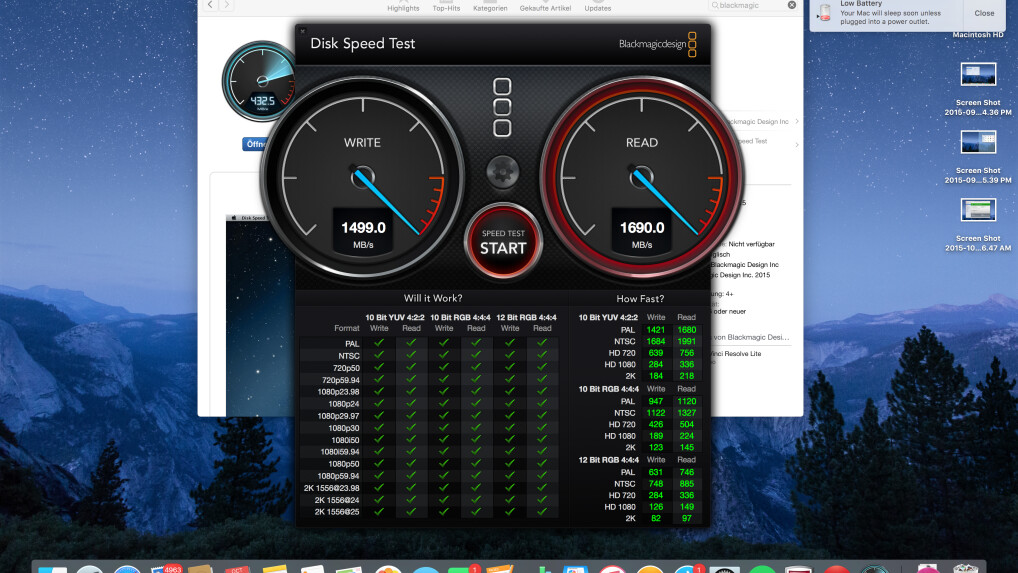The width and height of the screenshot is (1018, 573).
Task: Click the 720p50 format row
Action: [428, 367]
